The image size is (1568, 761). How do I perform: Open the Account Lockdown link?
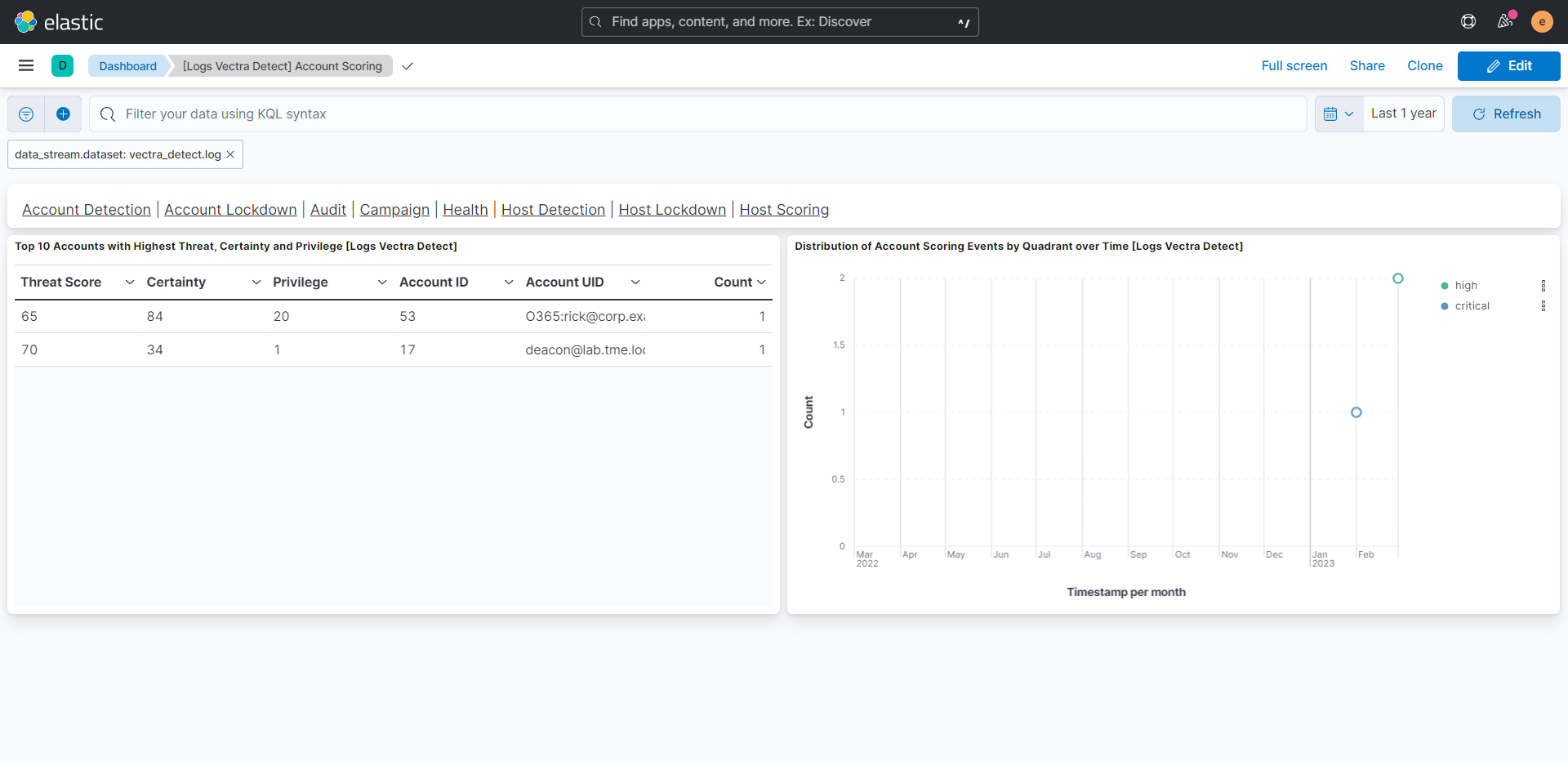(x=230, y=210)
